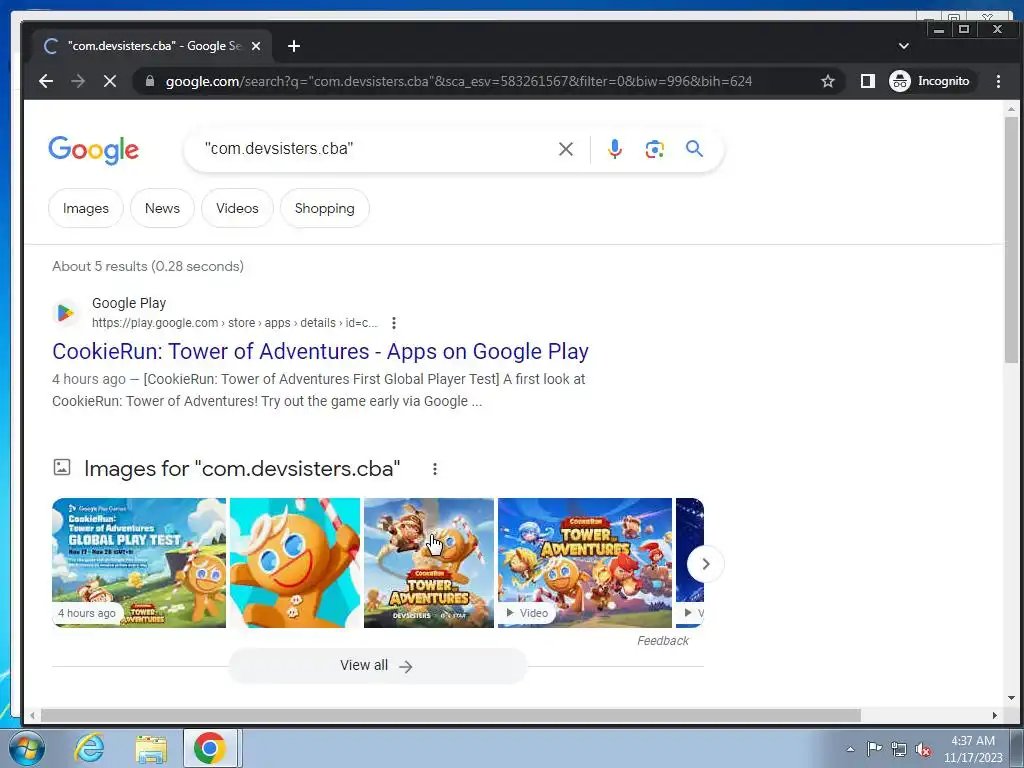This screenshot has width=1024, height=768.
Task: Click the Feedback link
Action: (662, 641)
